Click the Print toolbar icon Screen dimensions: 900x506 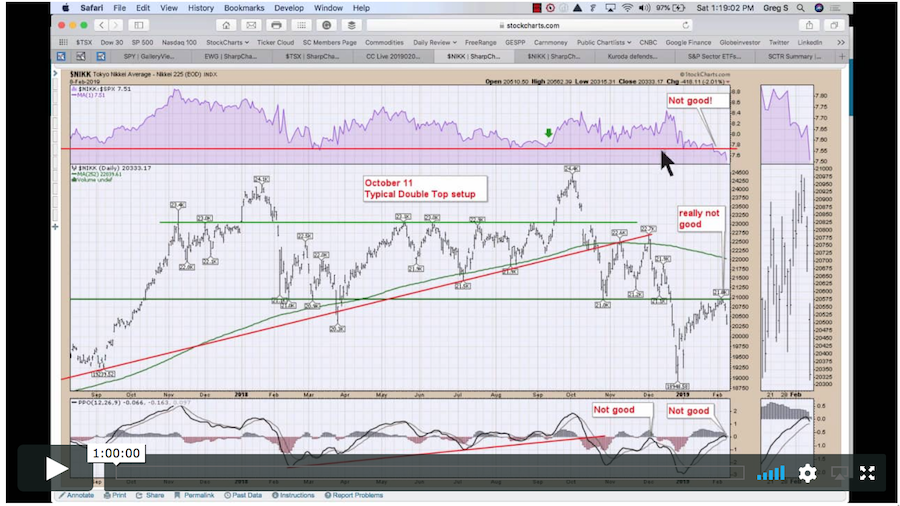tap(276, 25)
